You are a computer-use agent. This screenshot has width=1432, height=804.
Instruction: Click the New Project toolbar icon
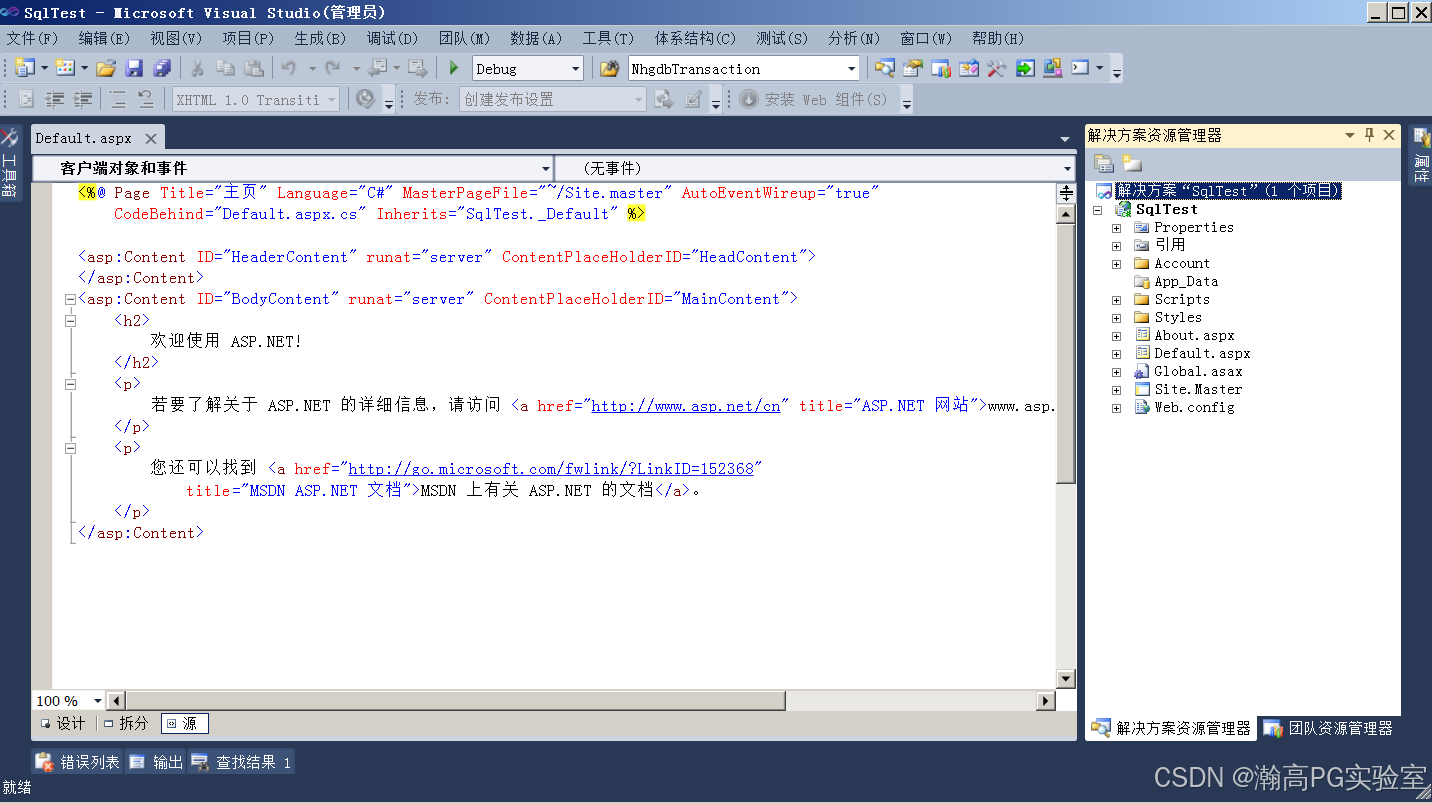point(25,68)
